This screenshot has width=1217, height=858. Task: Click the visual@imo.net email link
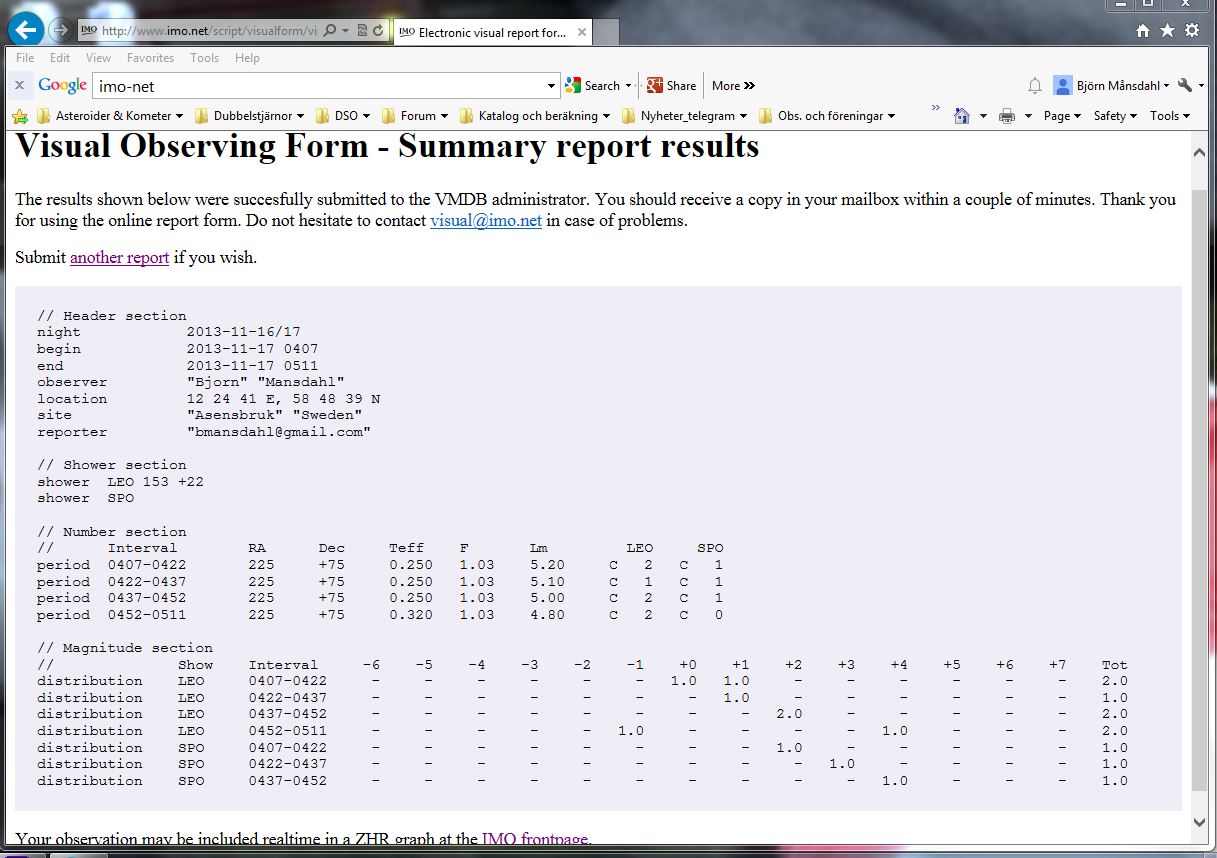click(486, 221)
